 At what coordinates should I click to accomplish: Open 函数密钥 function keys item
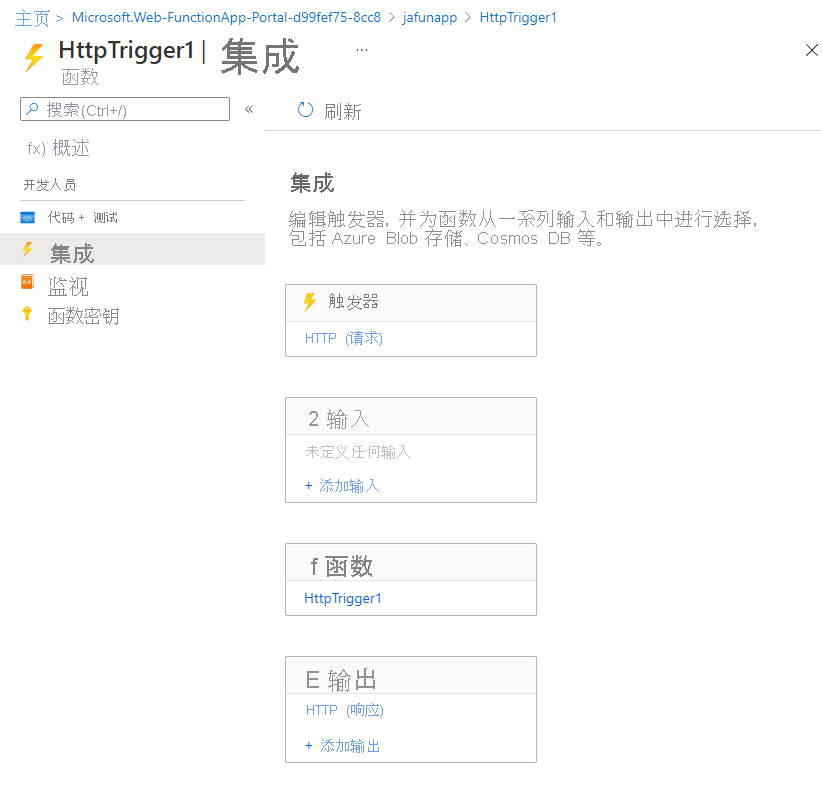point(83,316)
